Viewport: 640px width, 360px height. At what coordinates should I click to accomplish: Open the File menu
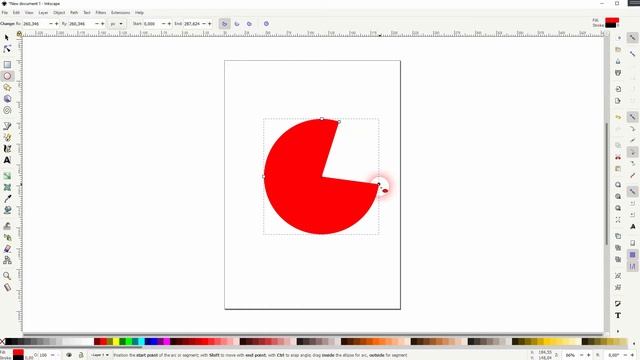[x=4, y=13]
